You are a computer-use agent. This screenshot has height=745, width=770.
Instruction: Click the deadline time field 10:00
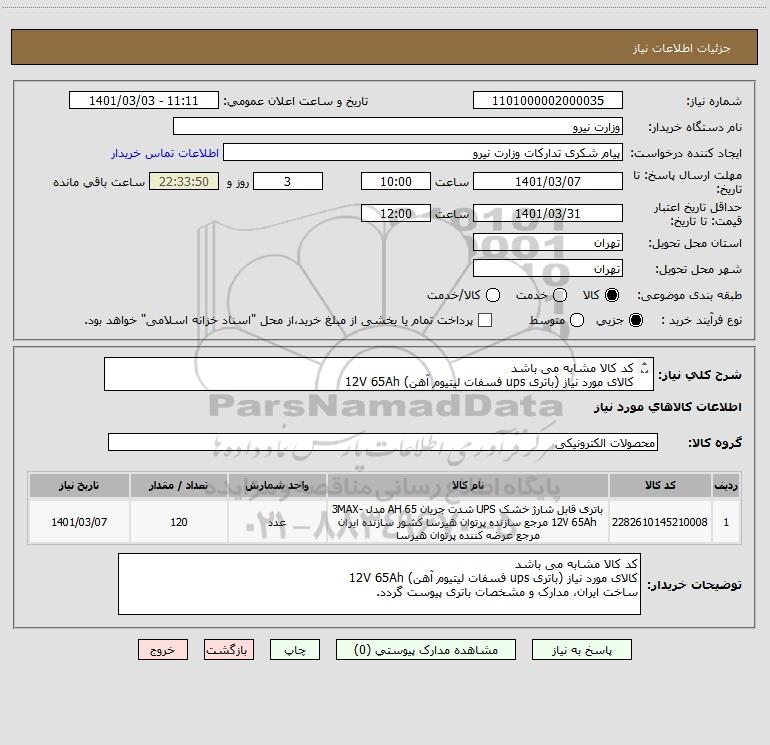point(396,181)
